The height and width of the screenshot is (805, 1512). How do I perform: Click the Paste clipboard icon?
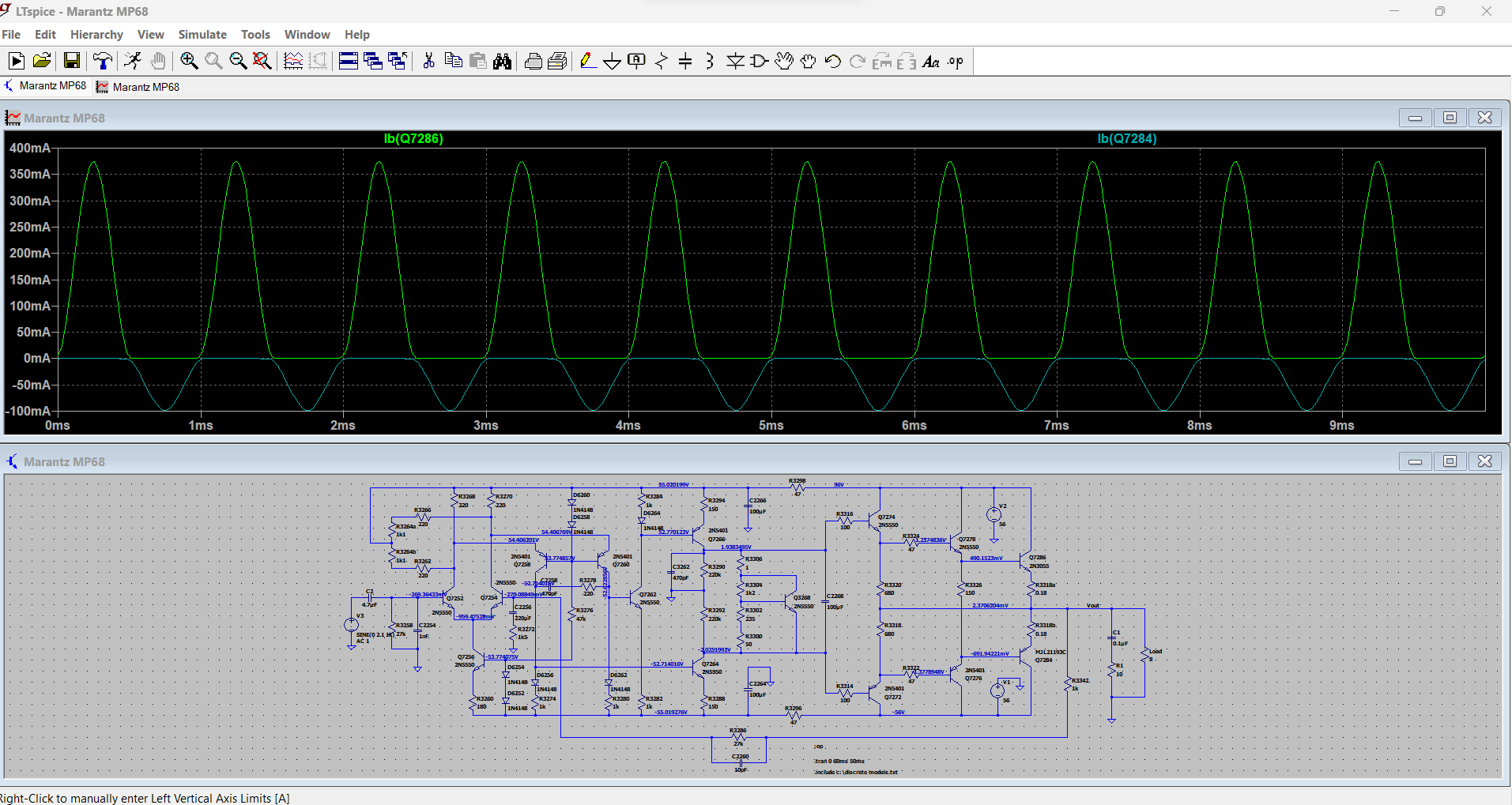pyautogui.click(x=478, y=62)
